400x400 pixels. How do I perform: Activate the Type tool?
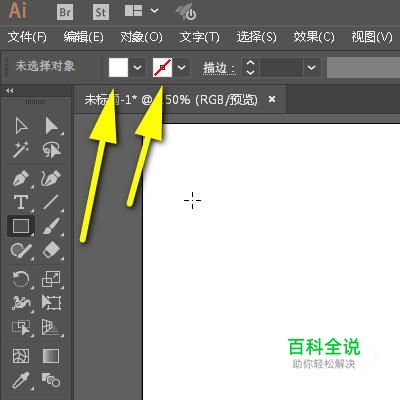pos(21,202)
